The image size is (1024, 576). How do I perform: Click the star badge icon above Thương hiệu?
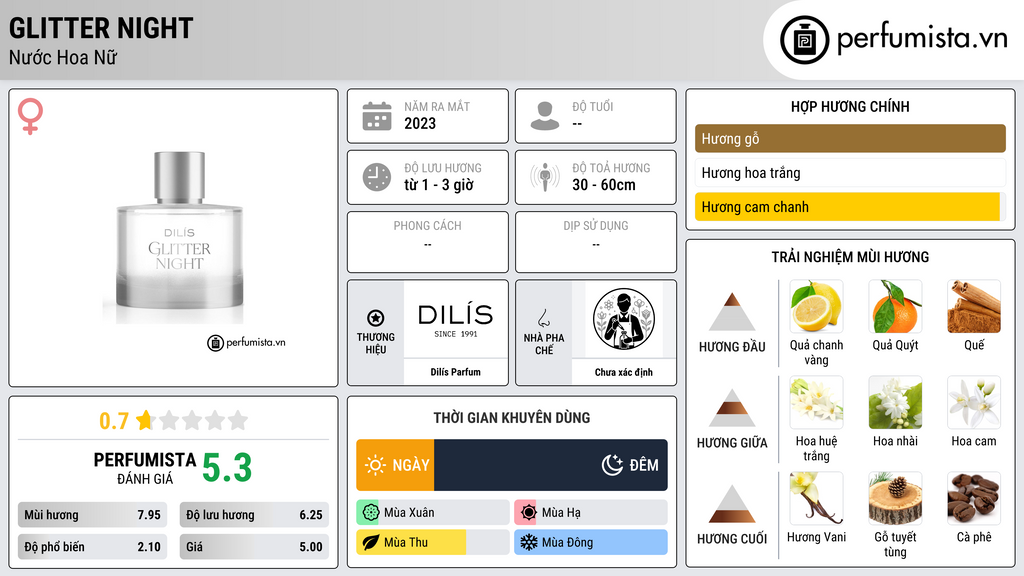coord(376,318)
